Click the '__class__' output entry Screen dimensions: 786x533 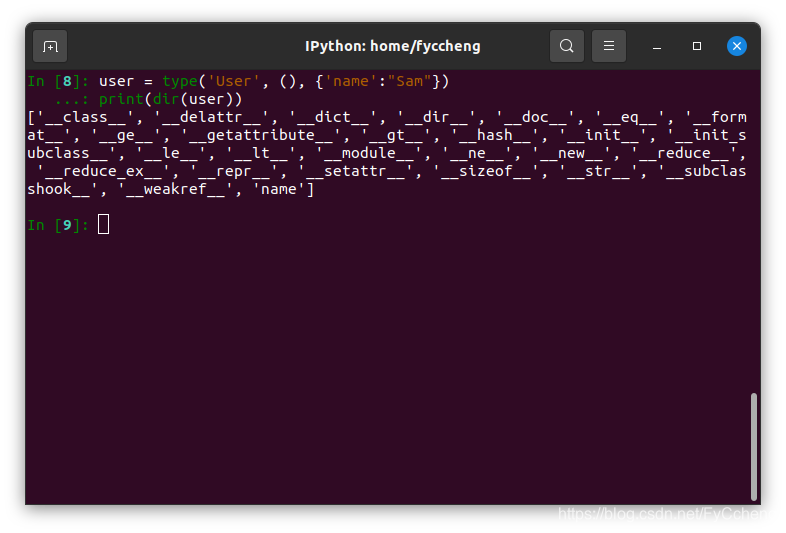tap(86, 117)
